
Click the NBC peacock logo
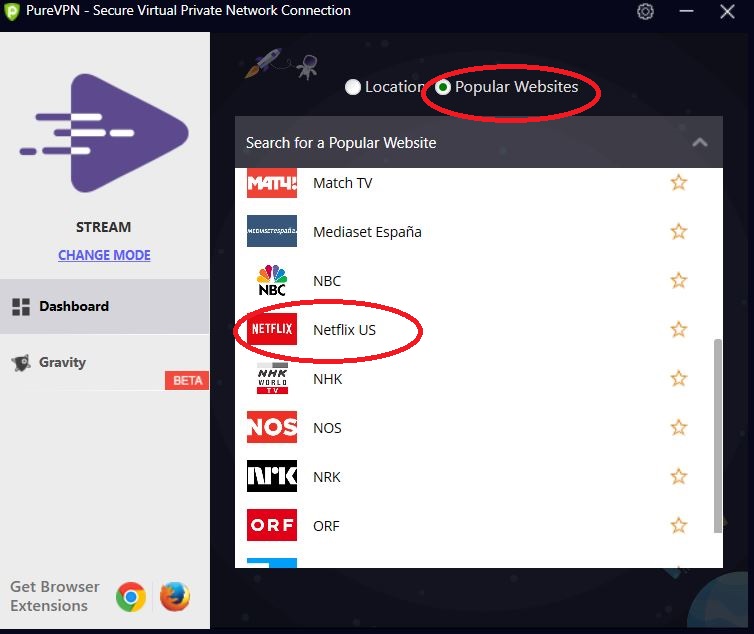[x=272, y=280]
